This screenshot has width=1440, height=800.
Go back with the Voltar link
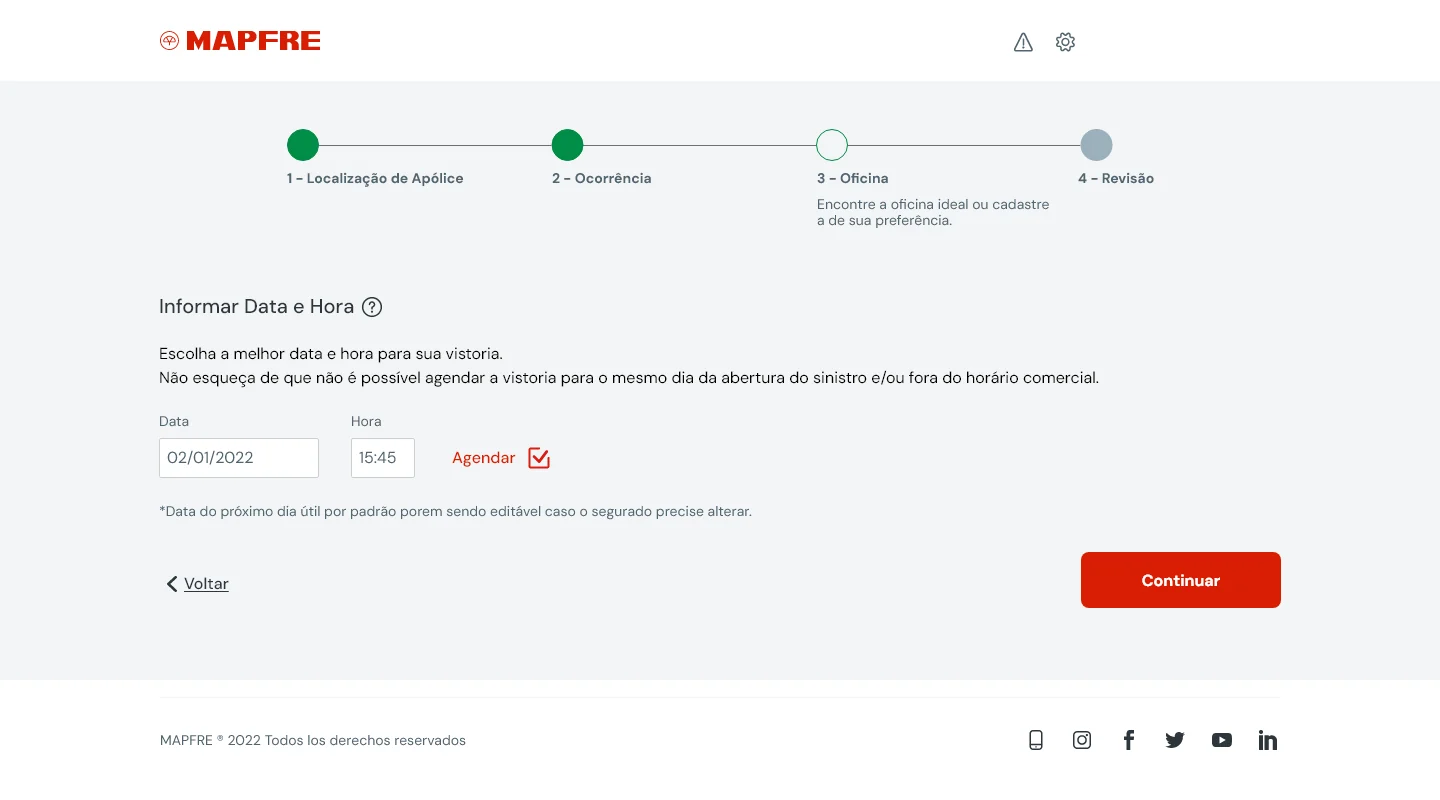pos(206,584)
